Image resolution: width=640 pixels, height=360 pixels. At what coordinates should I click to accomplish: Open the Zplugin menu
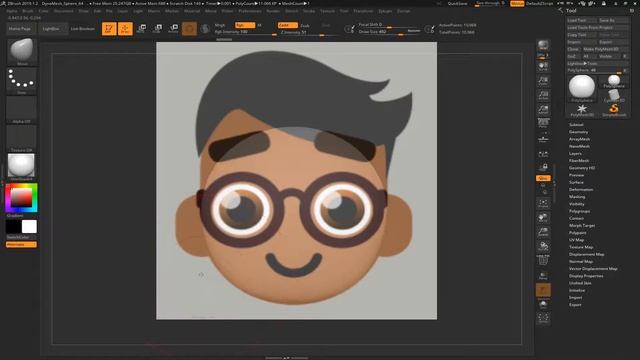pos(385,11)
